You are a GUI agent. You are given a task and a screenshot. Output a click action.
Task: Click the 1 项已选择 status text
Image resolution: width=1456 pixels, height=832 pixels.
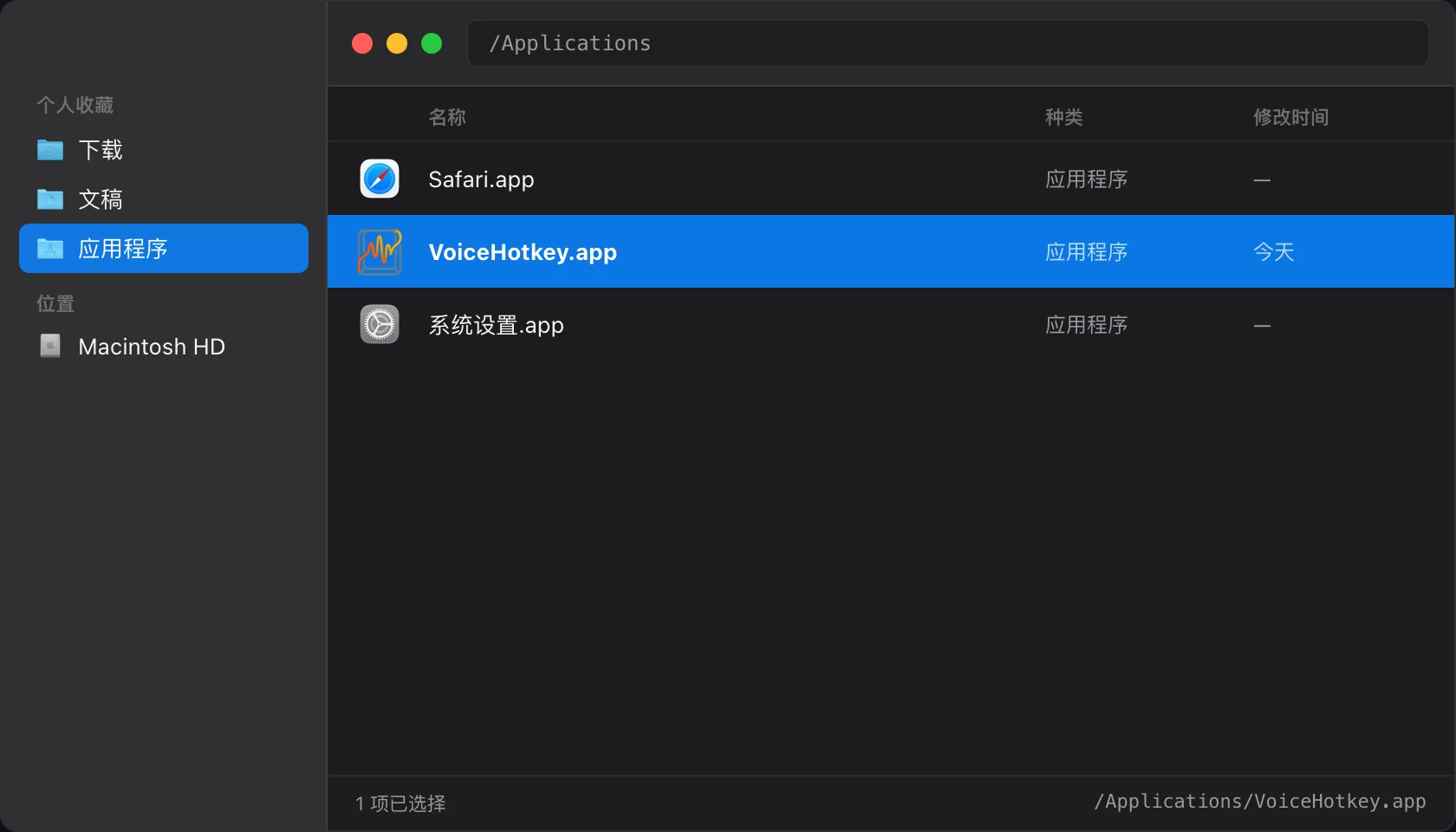(400, 803)
